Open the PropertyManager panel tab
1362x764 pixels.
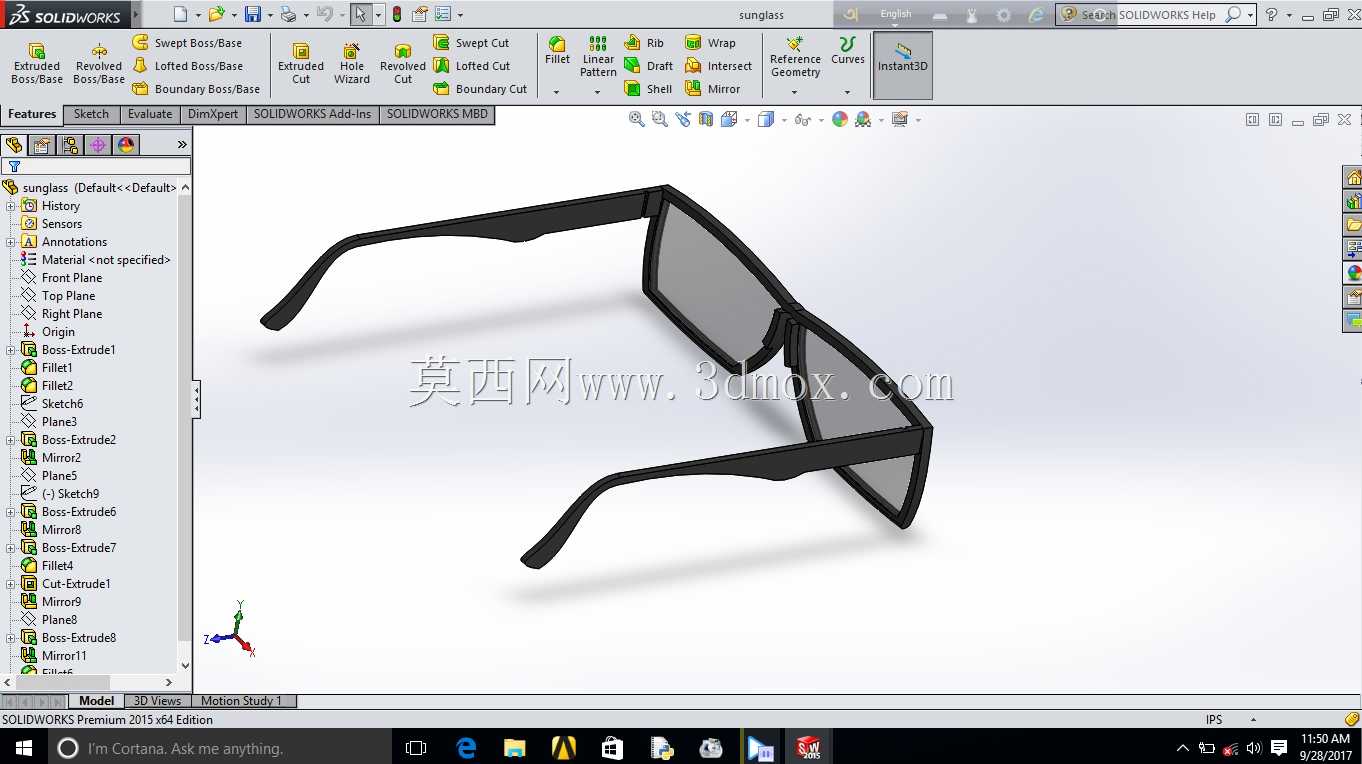42,145
